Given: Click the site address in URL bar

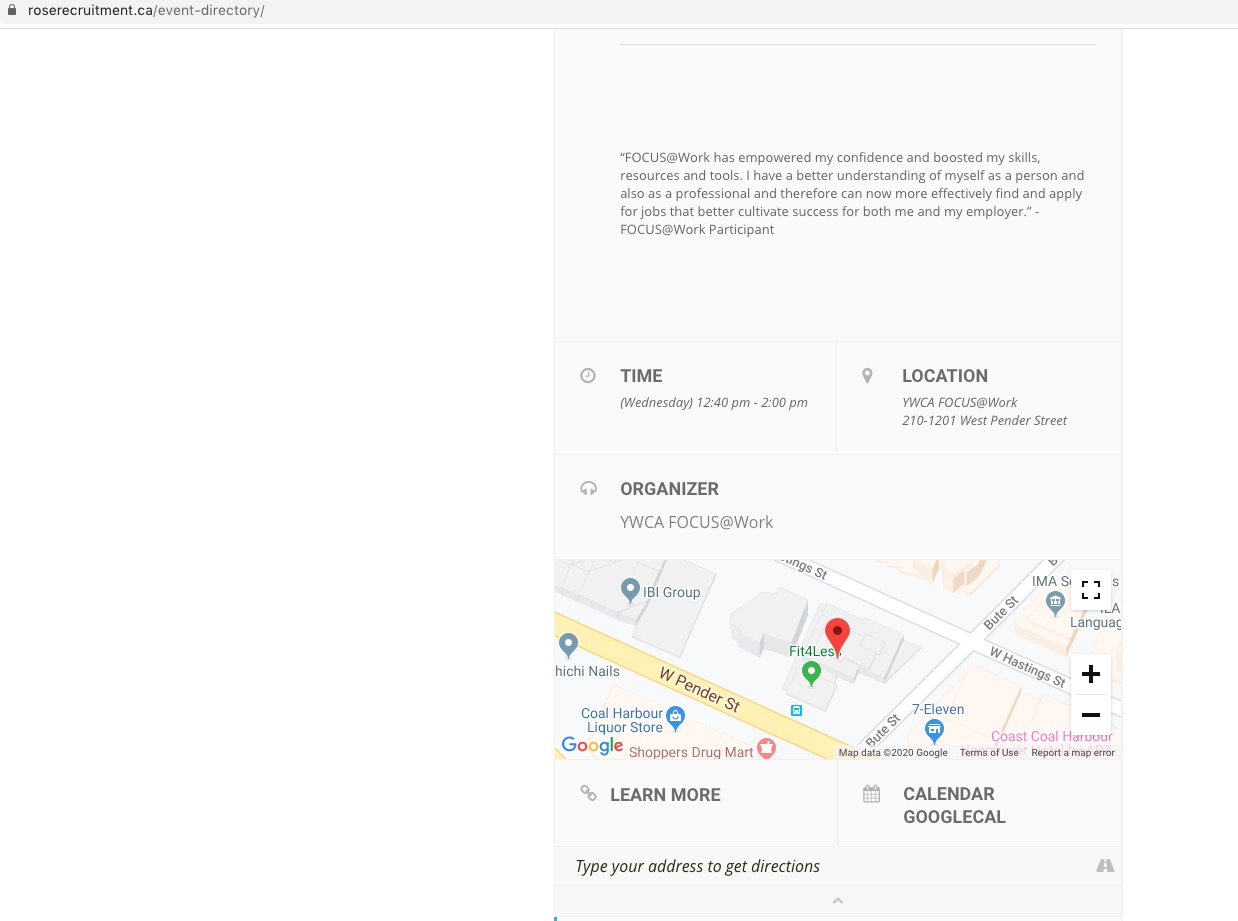Looking at the screenshot, I should 146,12.
